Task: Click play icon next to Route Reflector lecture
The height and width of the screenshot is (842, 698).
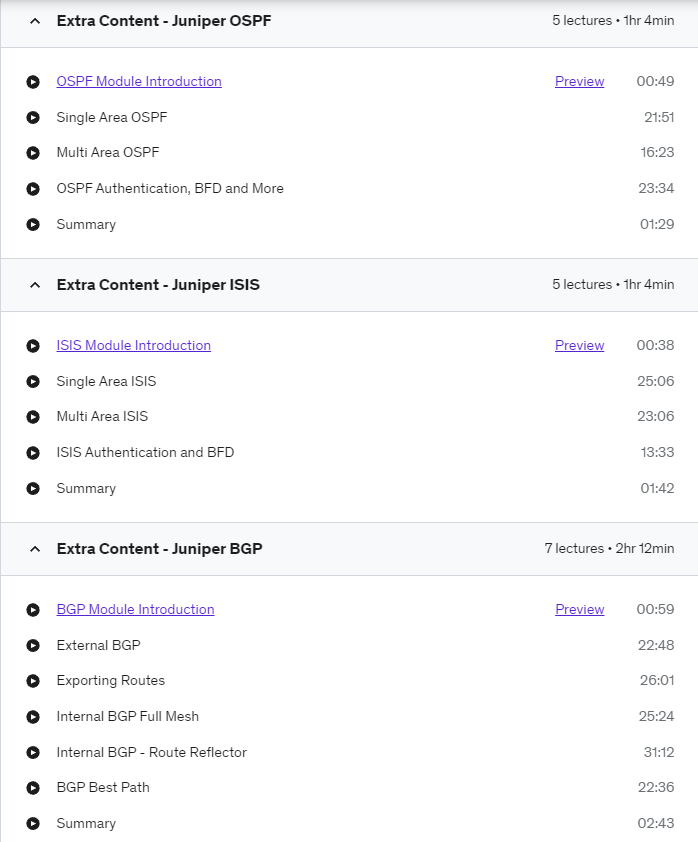Action: (x=33, y=753)
